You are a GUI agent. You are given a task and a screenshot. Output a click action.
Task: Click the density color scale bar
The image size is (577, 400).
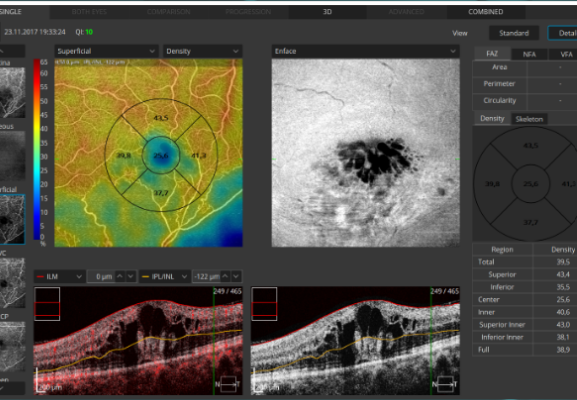tap(37, 149)
